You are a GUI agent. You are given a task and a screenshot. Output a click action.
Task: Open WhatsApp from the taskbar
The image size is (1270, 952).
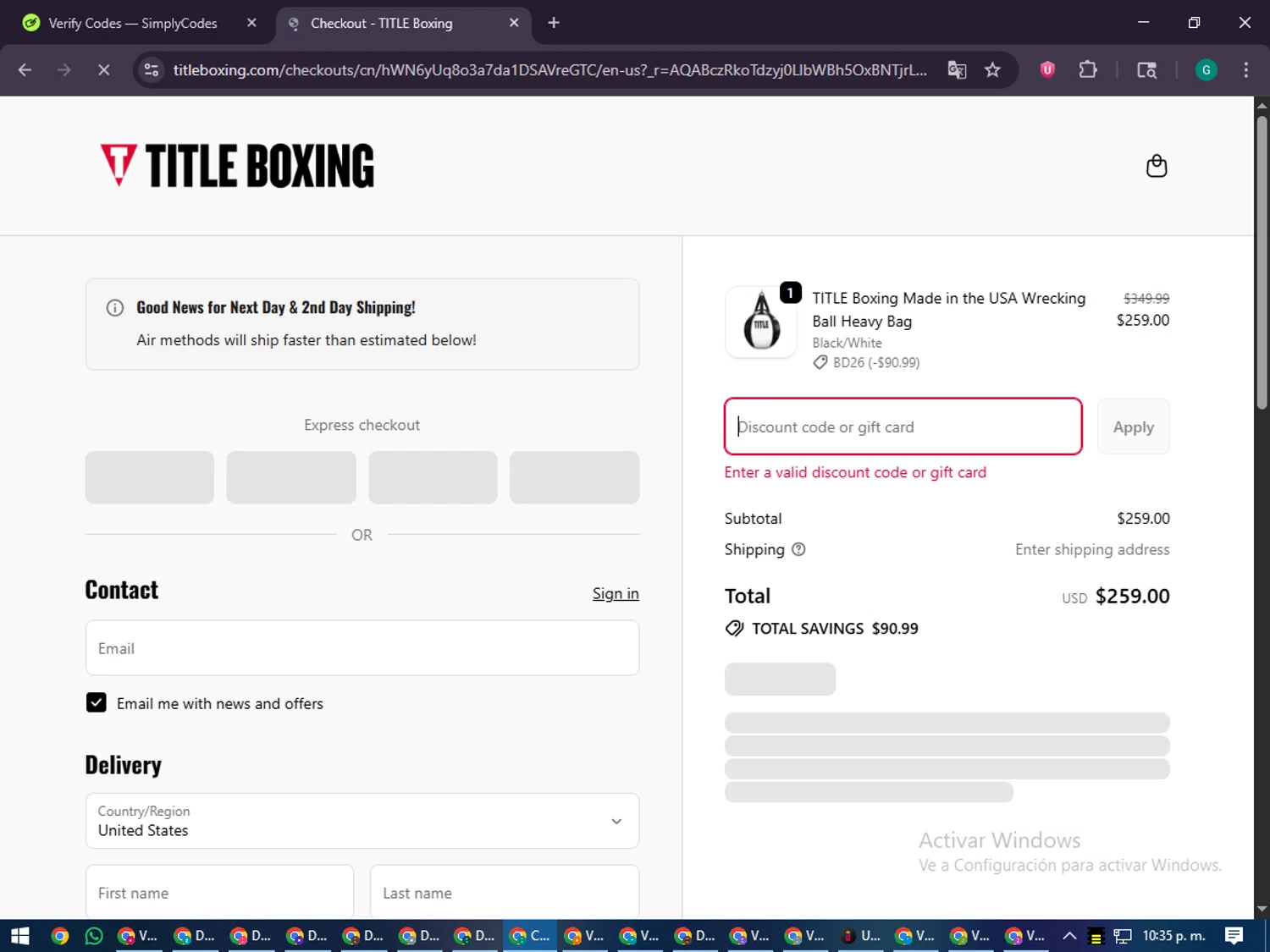click(x=94, y=935)
